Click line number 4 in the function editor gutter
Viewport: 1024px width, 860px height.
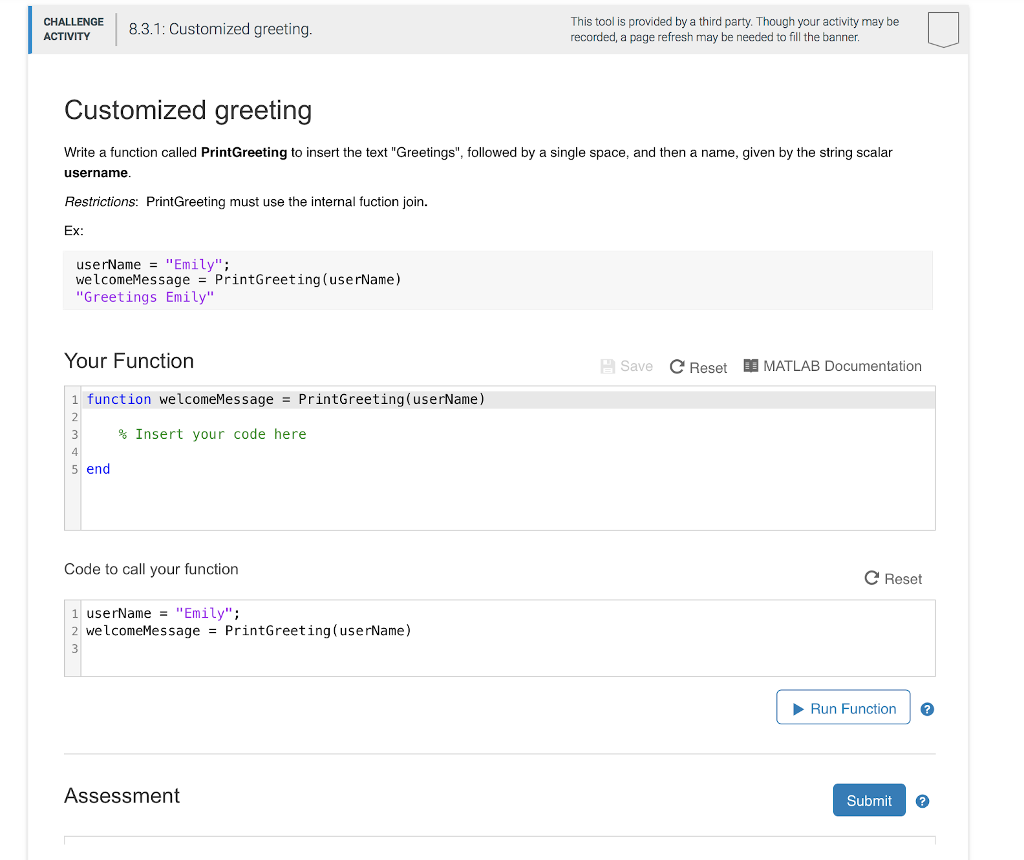click(x=73, y=452)
